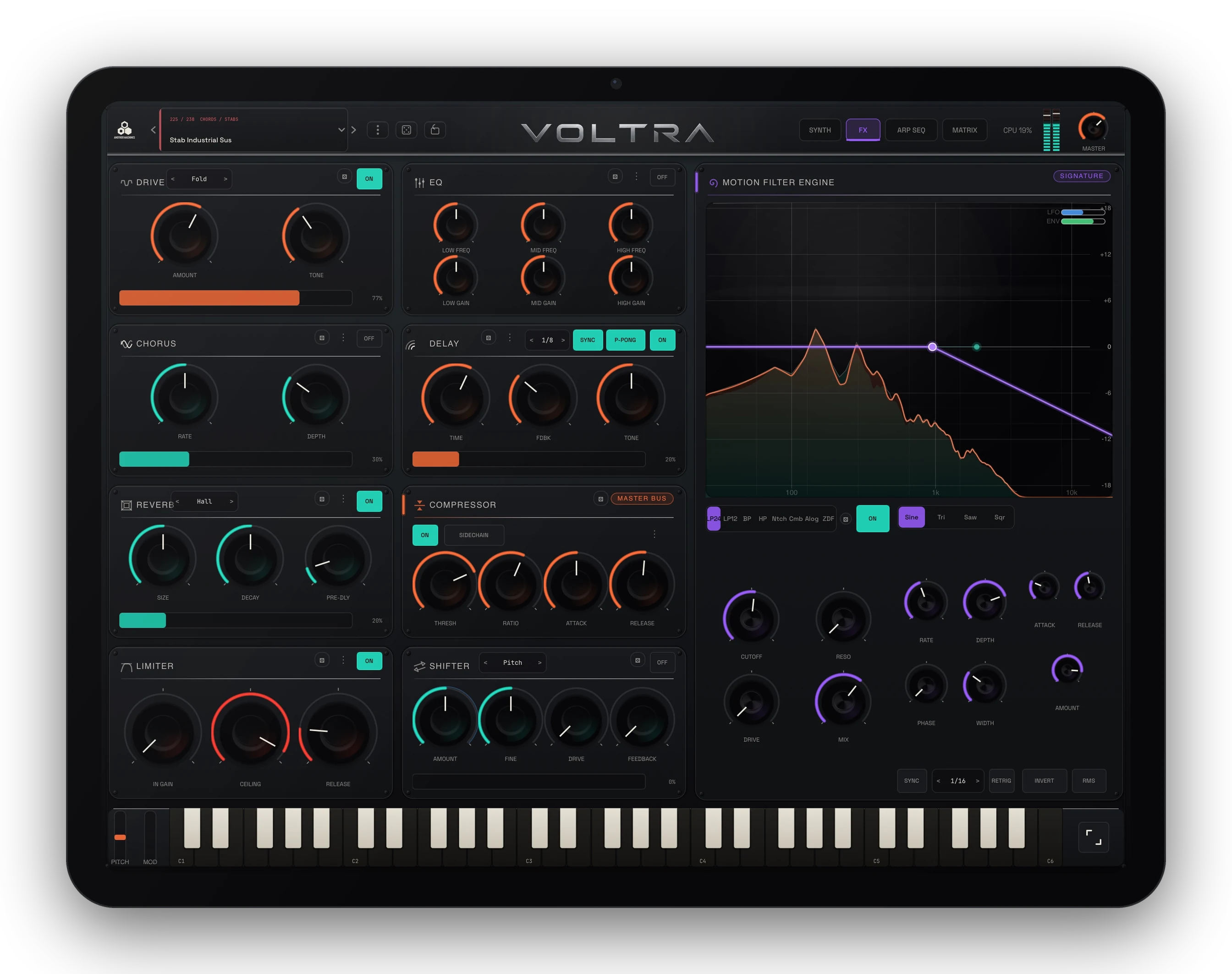Enable the EQ module OFF switch
This screenshot has height=974, width=1232.
(662, 177)
